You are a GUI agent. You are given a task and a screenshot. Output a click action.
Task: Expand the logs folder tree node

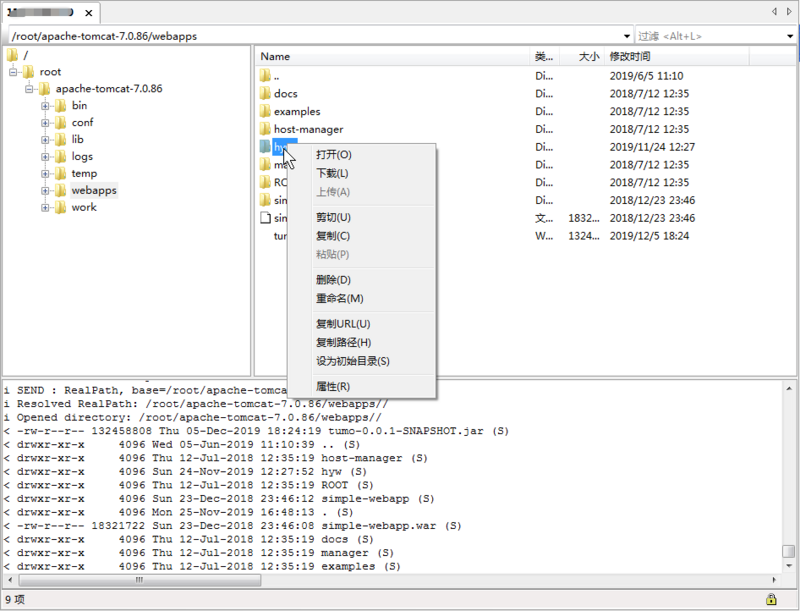tap(45, 157)
